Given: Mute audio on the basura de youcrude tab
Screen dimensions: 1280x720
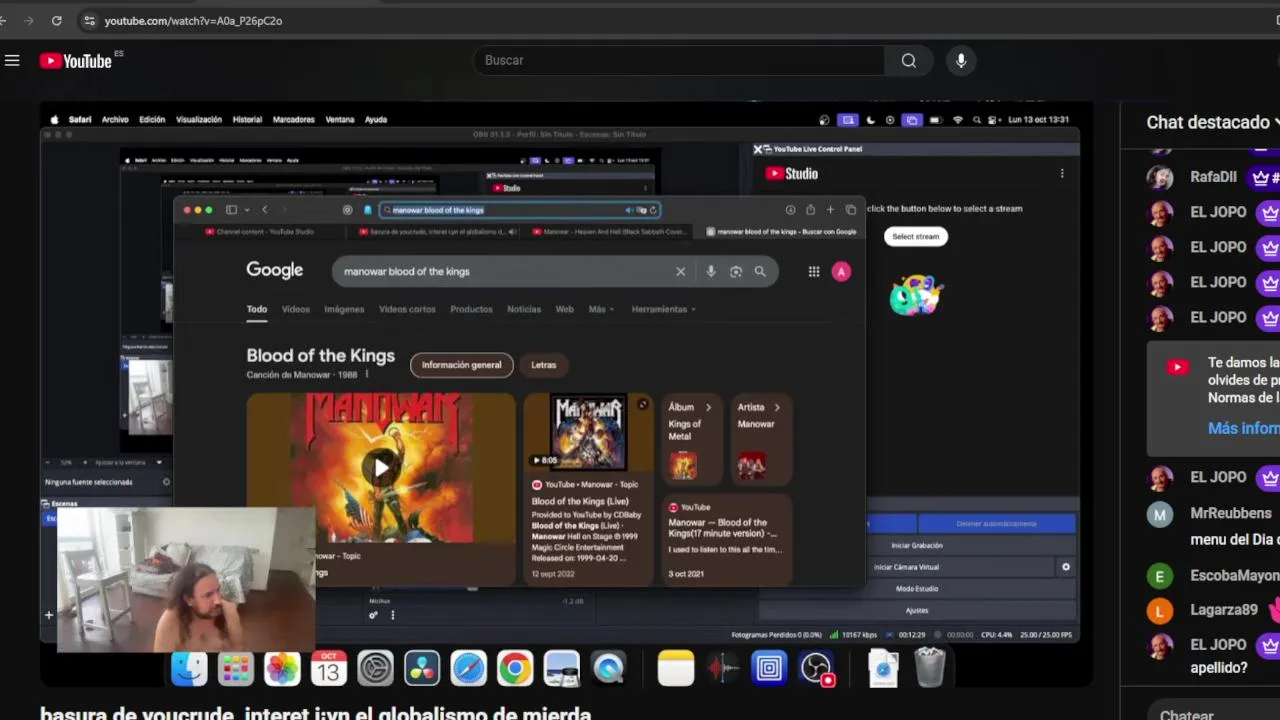Looking at the screenshot, I should click(x=513, y=232).
